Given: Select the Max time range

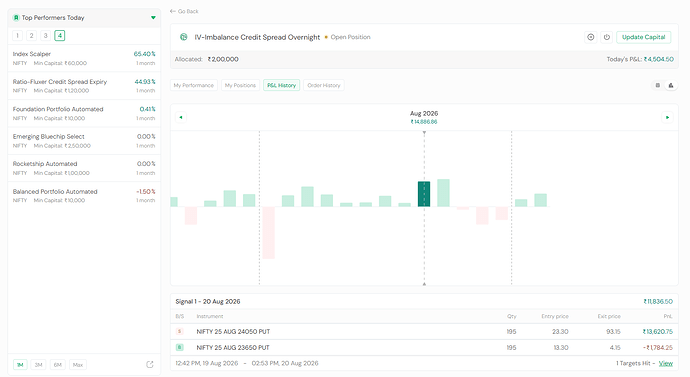Looking at the screenshot, I should (x=78, y=365).
